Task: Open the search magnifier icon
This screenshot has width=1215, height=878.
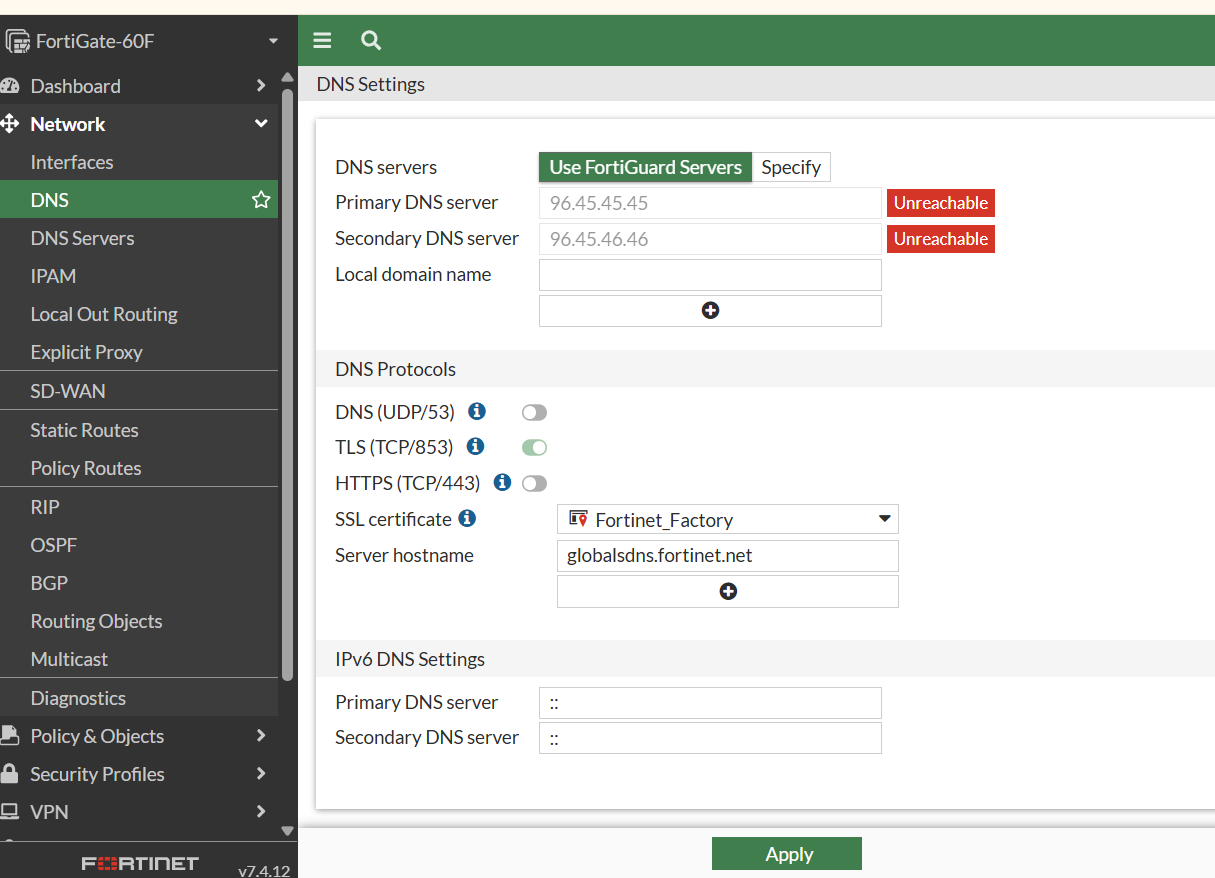Action: pos(371,40)
